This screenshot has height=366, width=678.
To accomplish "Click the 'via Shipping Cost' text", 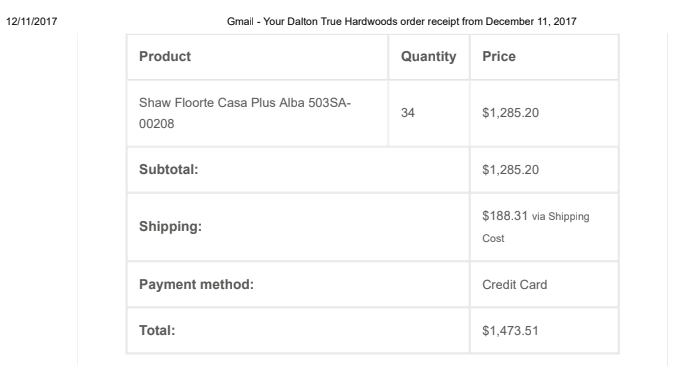I will tap(536, 227).
